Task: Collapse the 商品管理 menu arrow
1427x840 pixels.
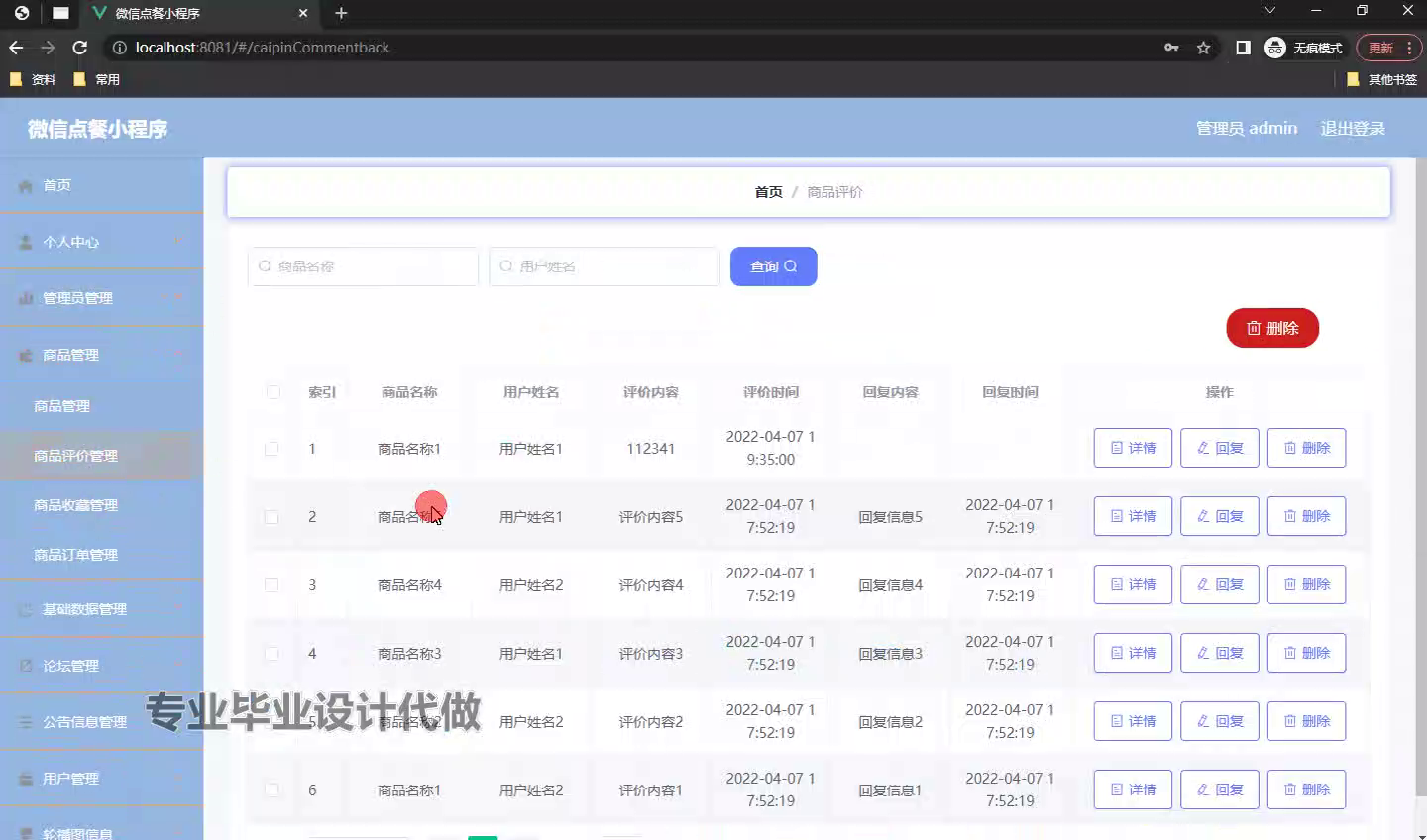Action: pyautogui.click(x=178, y=355)
